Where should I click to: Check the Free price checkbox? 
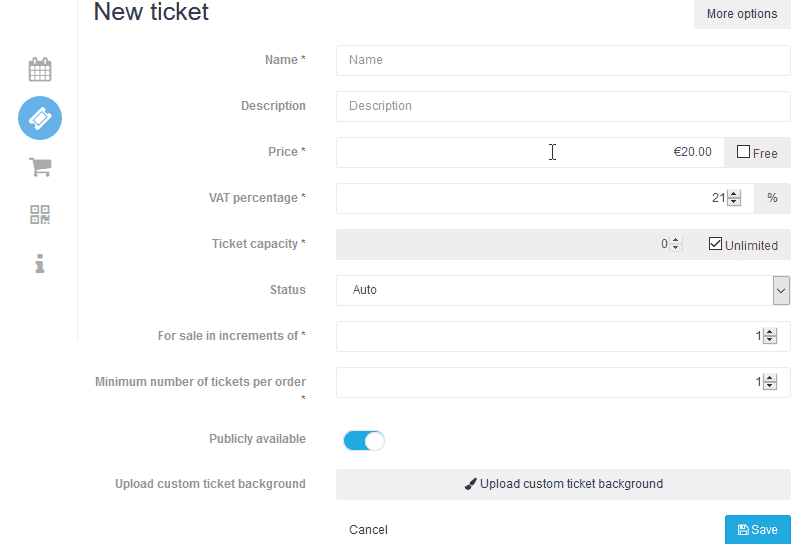(743, 152)
